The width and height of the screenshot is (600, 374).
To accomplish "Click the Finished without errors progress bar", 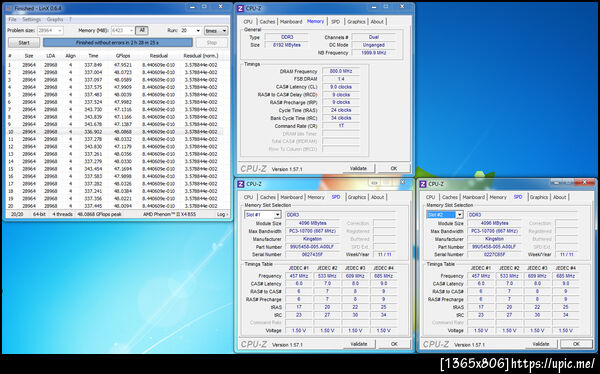I will pyautogui.click(x=117, y=42).
